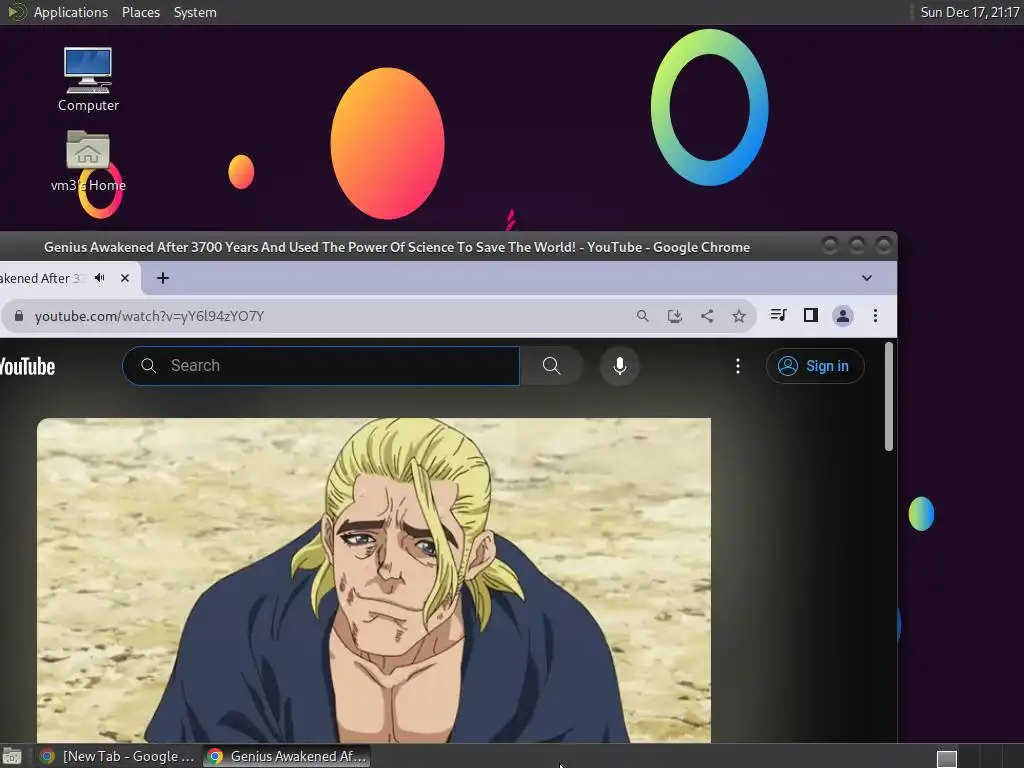Sign in to YouTube

coord(815,366)
